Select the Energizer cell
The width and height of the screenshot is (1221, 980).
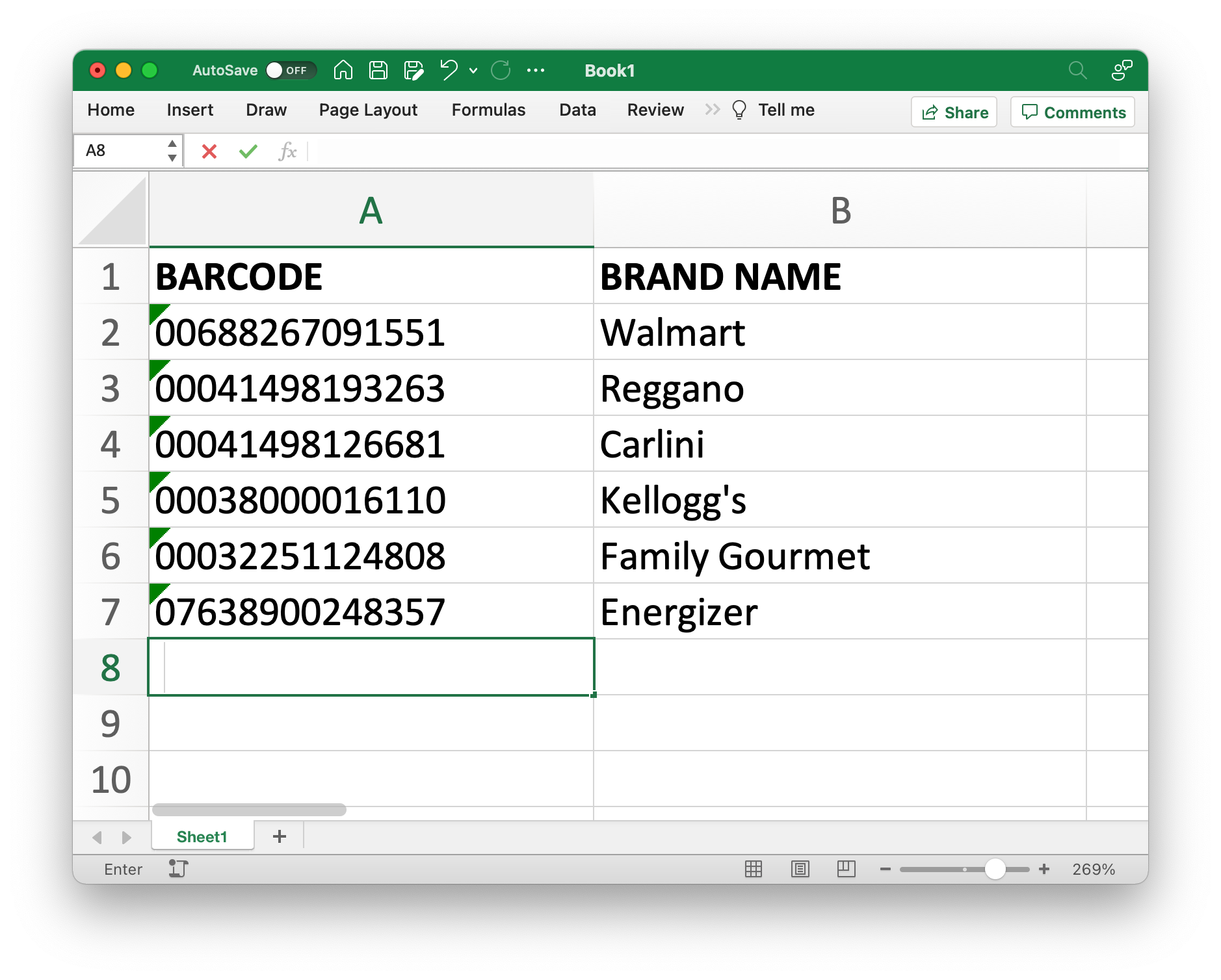point(840,612)
